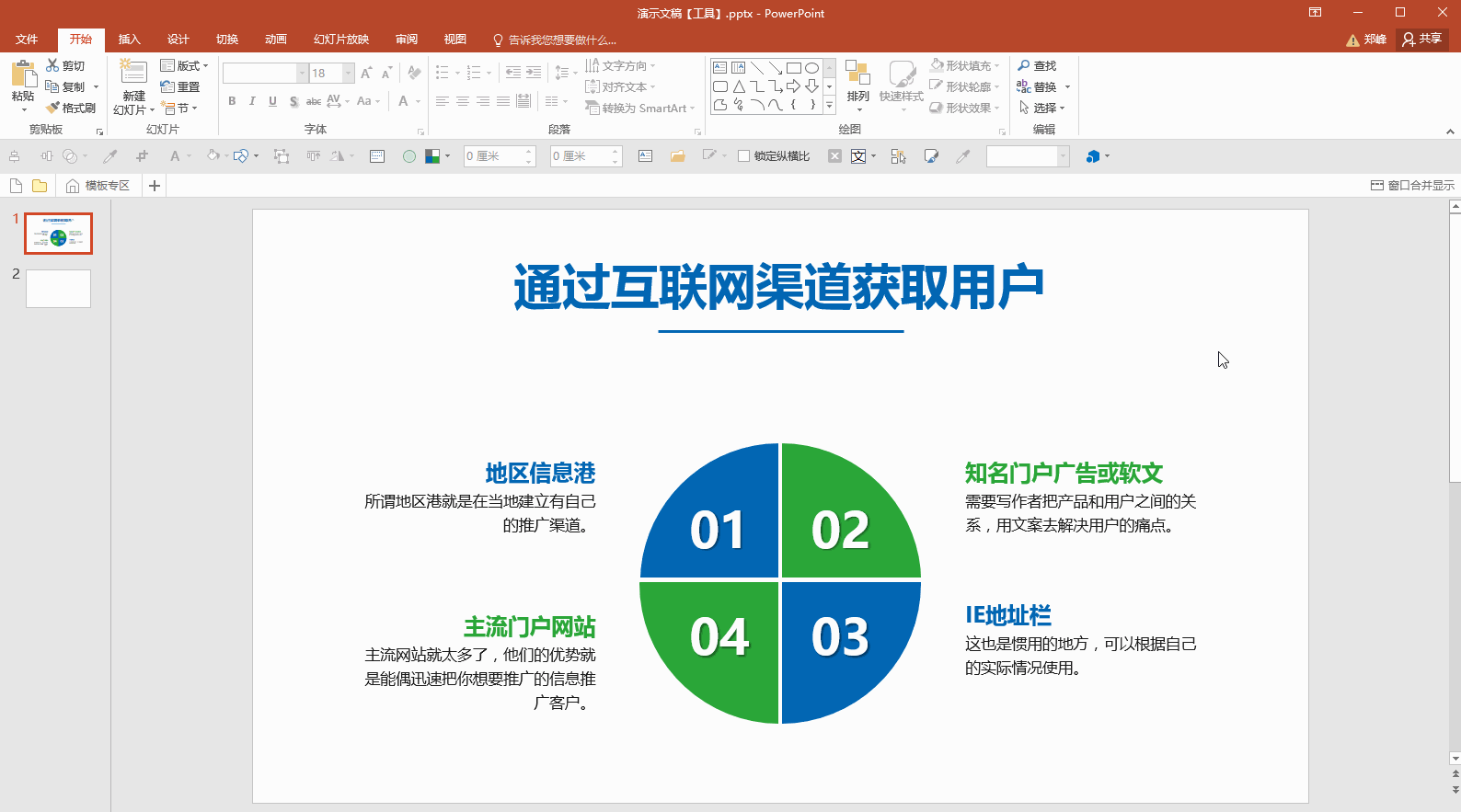Click the blue cube icon in toolbar
The height and width of the screenshot is (812, 1461).
coord(1093,156)
